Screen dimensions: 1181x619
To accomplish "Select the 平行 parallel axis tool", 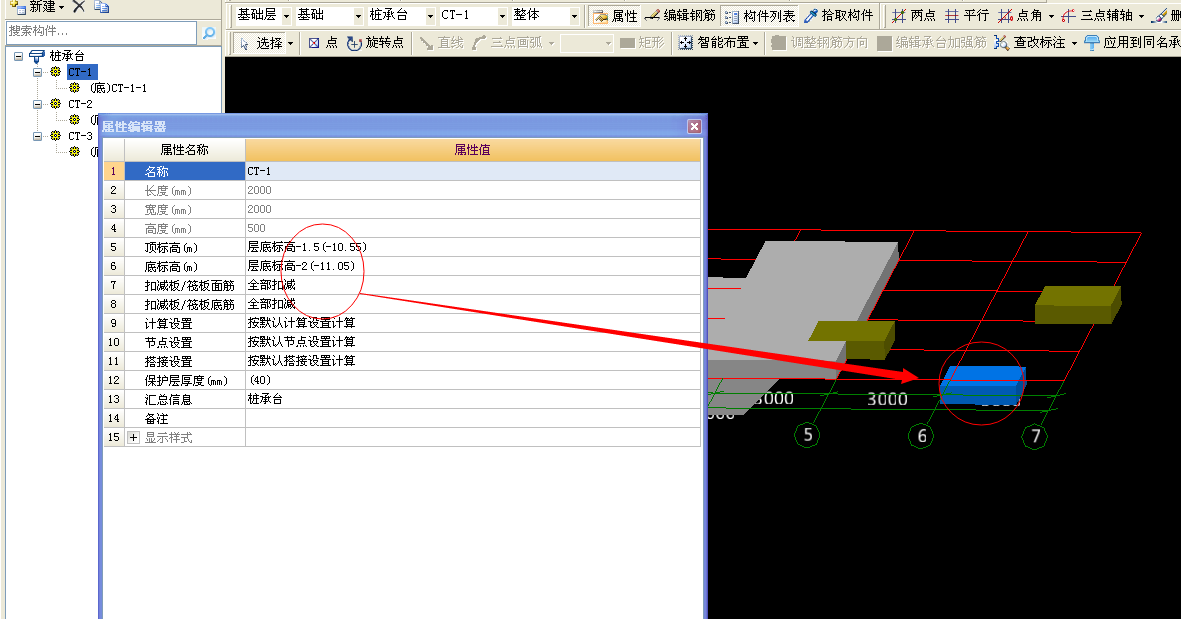I will (967, 16).
